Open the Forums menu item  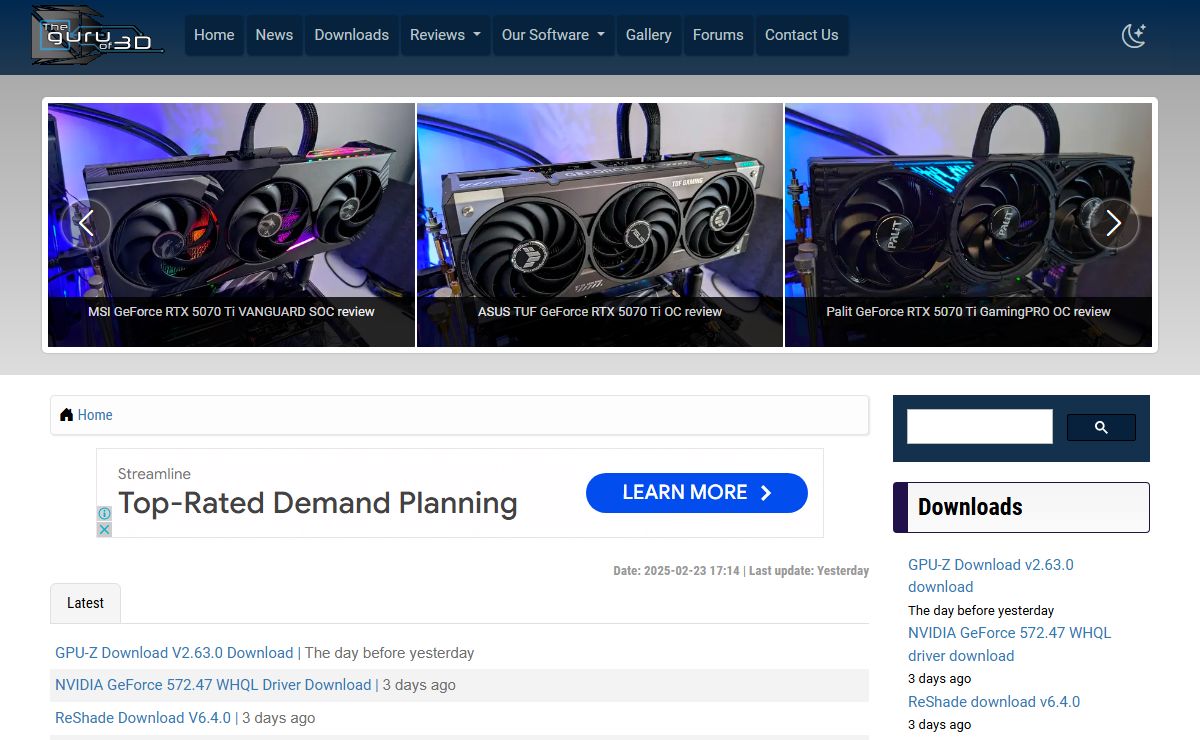pos(718,35)
